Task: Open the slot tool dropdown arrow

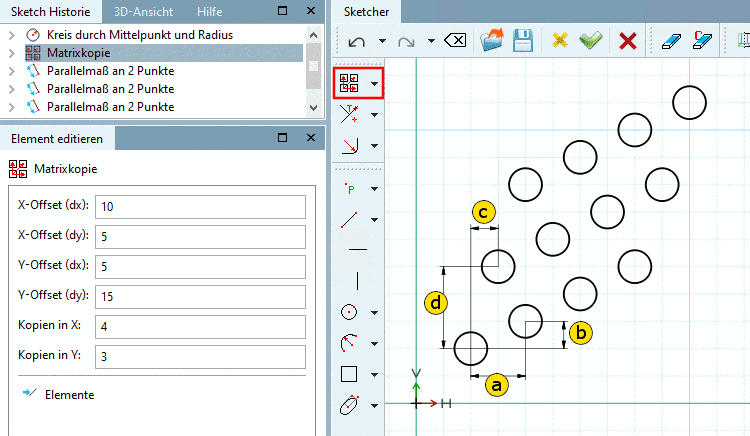Action: pyautogui.click(x=375, y=405)
